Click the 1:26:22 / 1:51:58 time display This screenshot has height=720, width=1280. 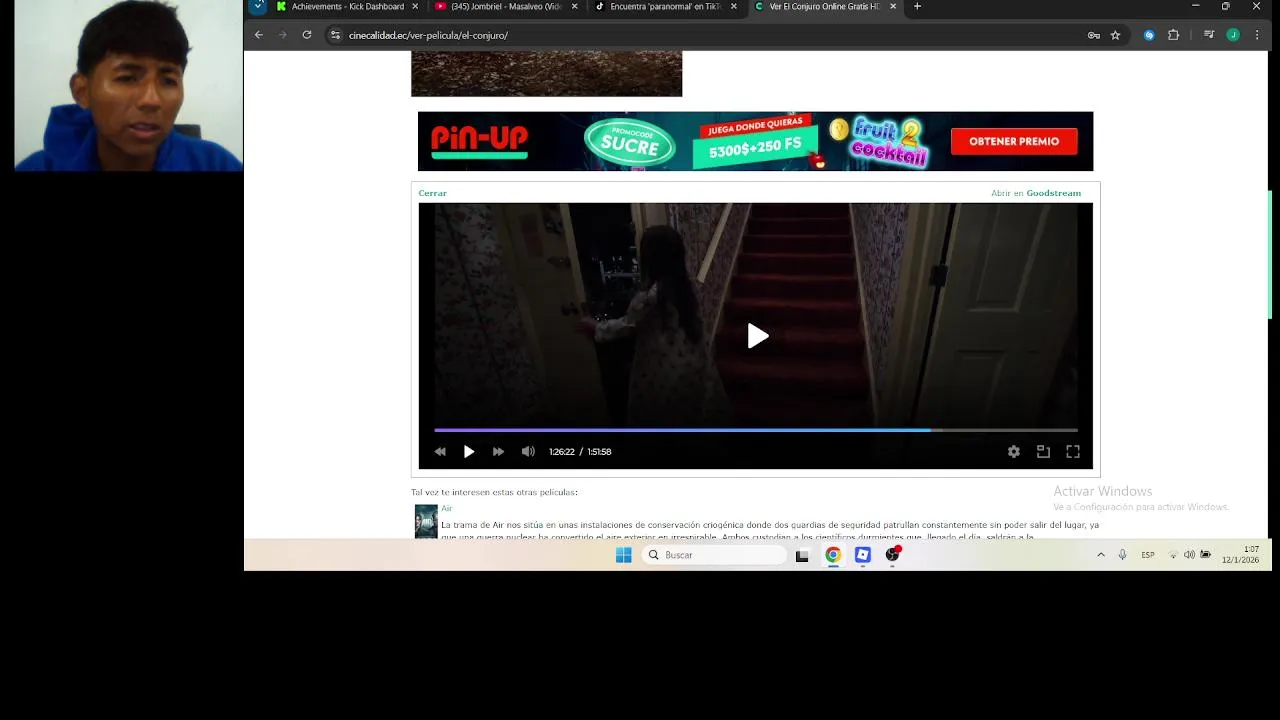[580, 452]
